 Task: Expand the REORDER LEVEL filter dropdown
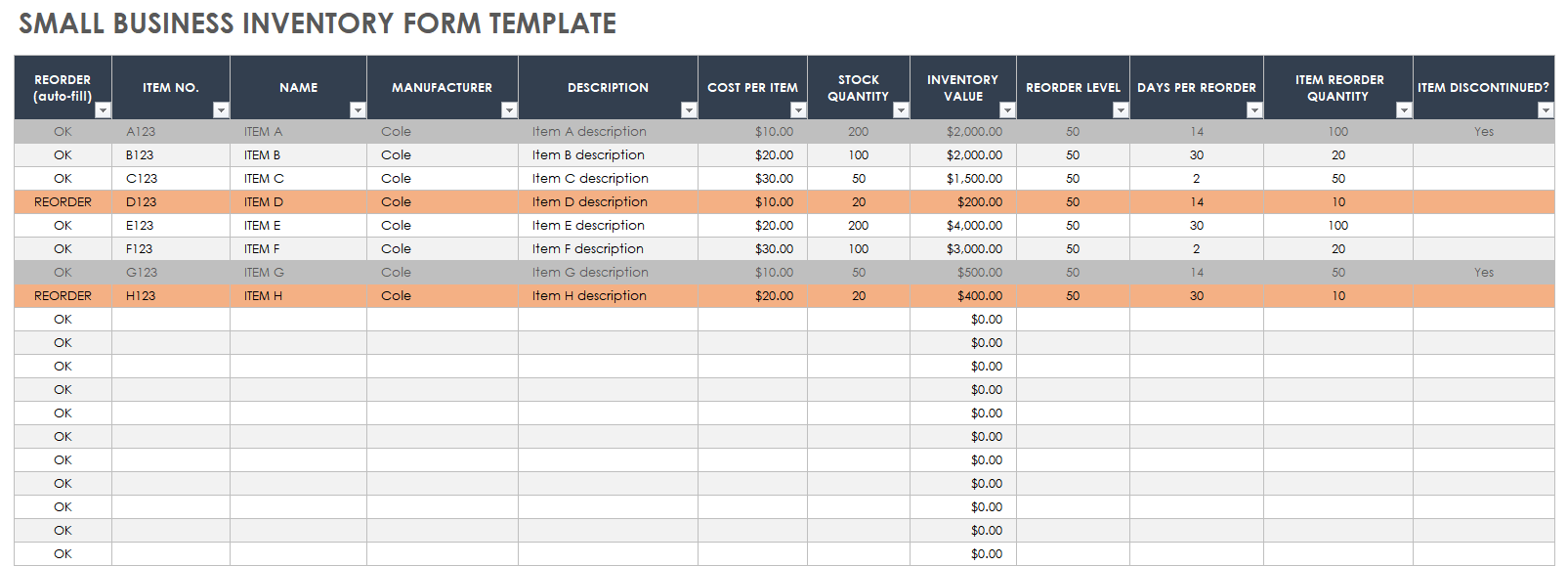point(1121,110)
